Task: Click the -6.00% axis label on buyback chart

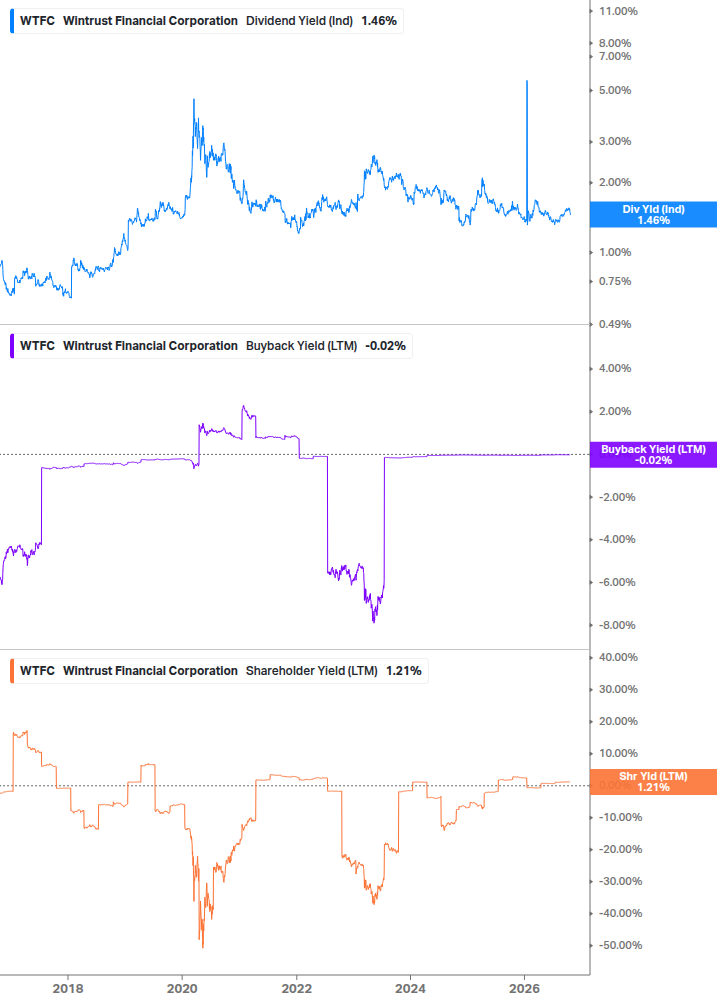Action: [x=617, y=583]
